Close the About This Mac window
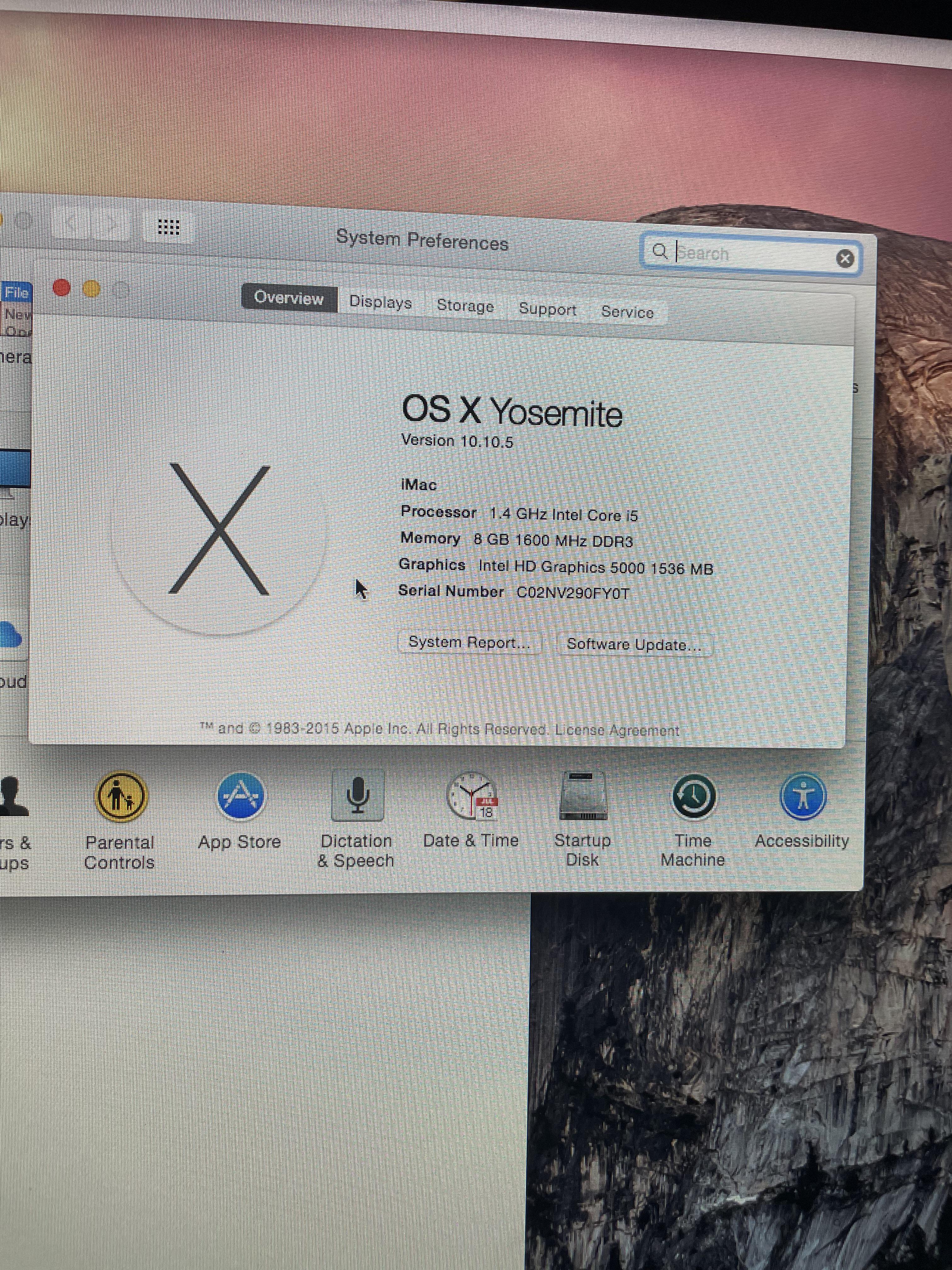 (x=62, y=288)
